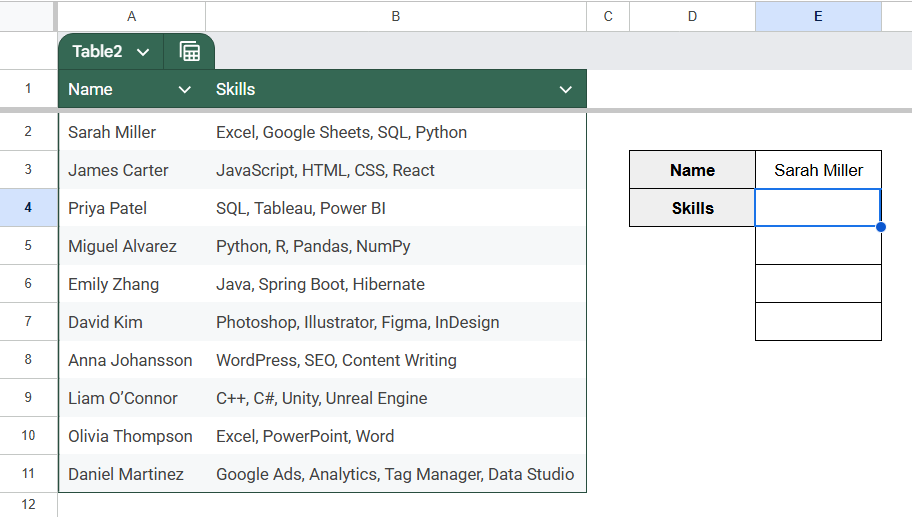Select row 11 header

28,473
